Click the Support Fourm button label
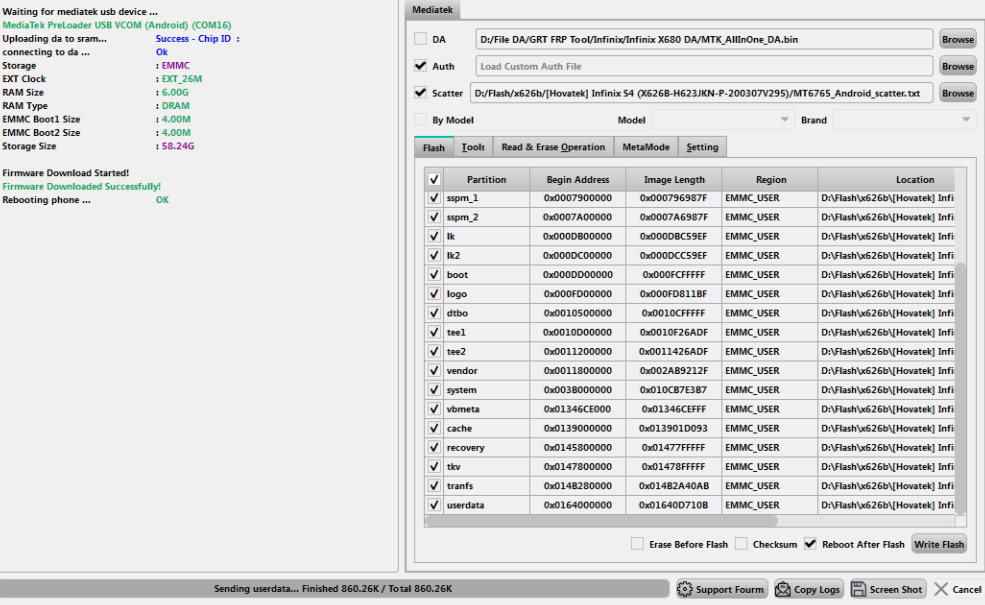Viewport: 985px width, 605px height. [x=729, y=589]
